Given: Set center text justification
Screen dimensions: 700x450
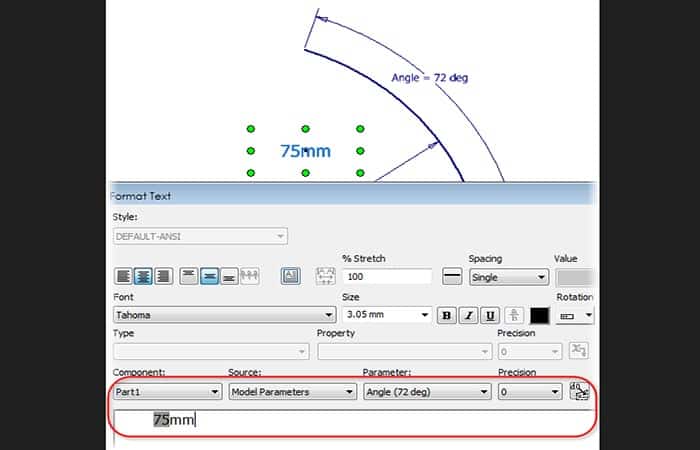Looking at the screenshot, I should click(x=144, y=276).
